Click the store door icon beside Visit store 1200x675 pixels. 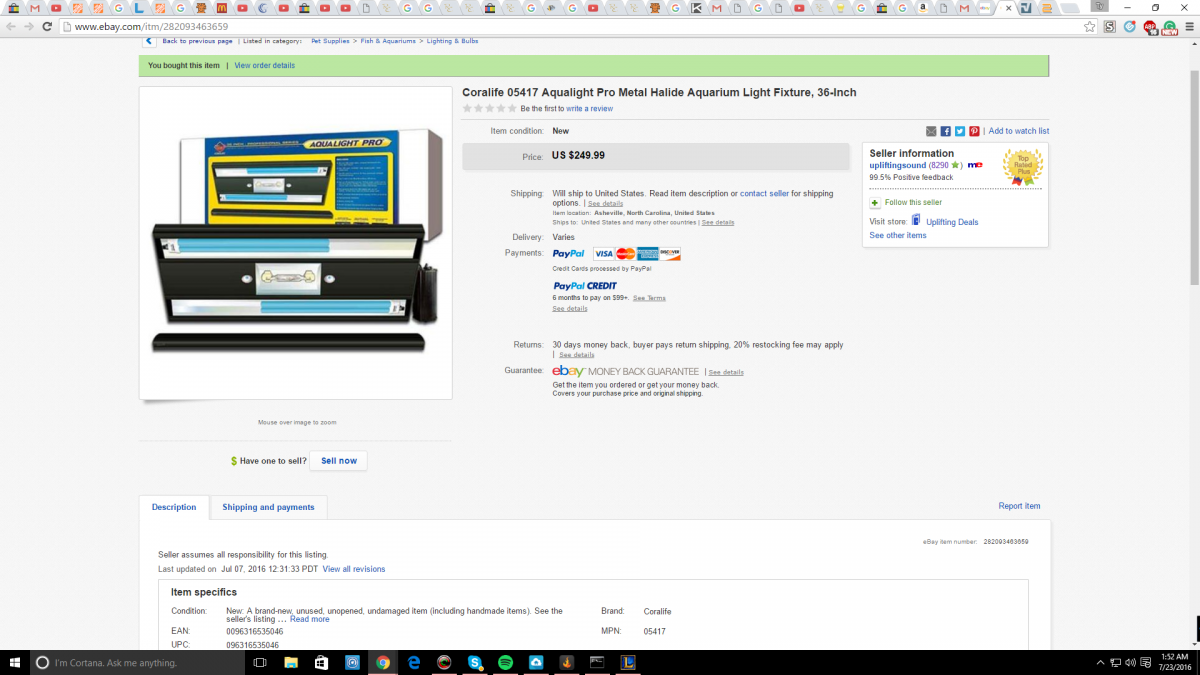pos(916,221)
